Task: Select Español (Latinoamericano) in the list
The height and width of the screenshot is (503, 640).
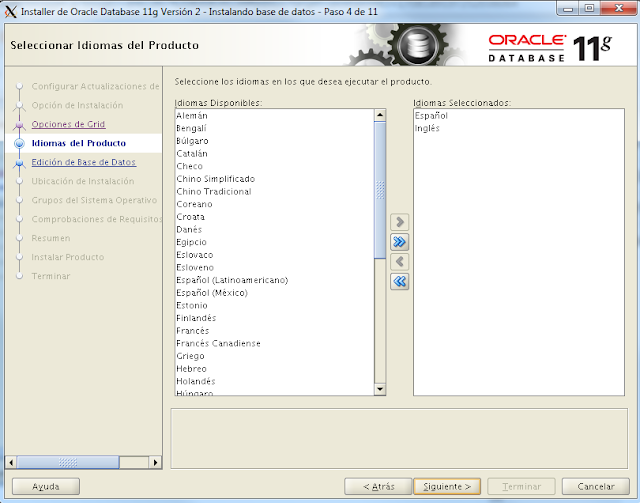Action: tap(274, 280)
